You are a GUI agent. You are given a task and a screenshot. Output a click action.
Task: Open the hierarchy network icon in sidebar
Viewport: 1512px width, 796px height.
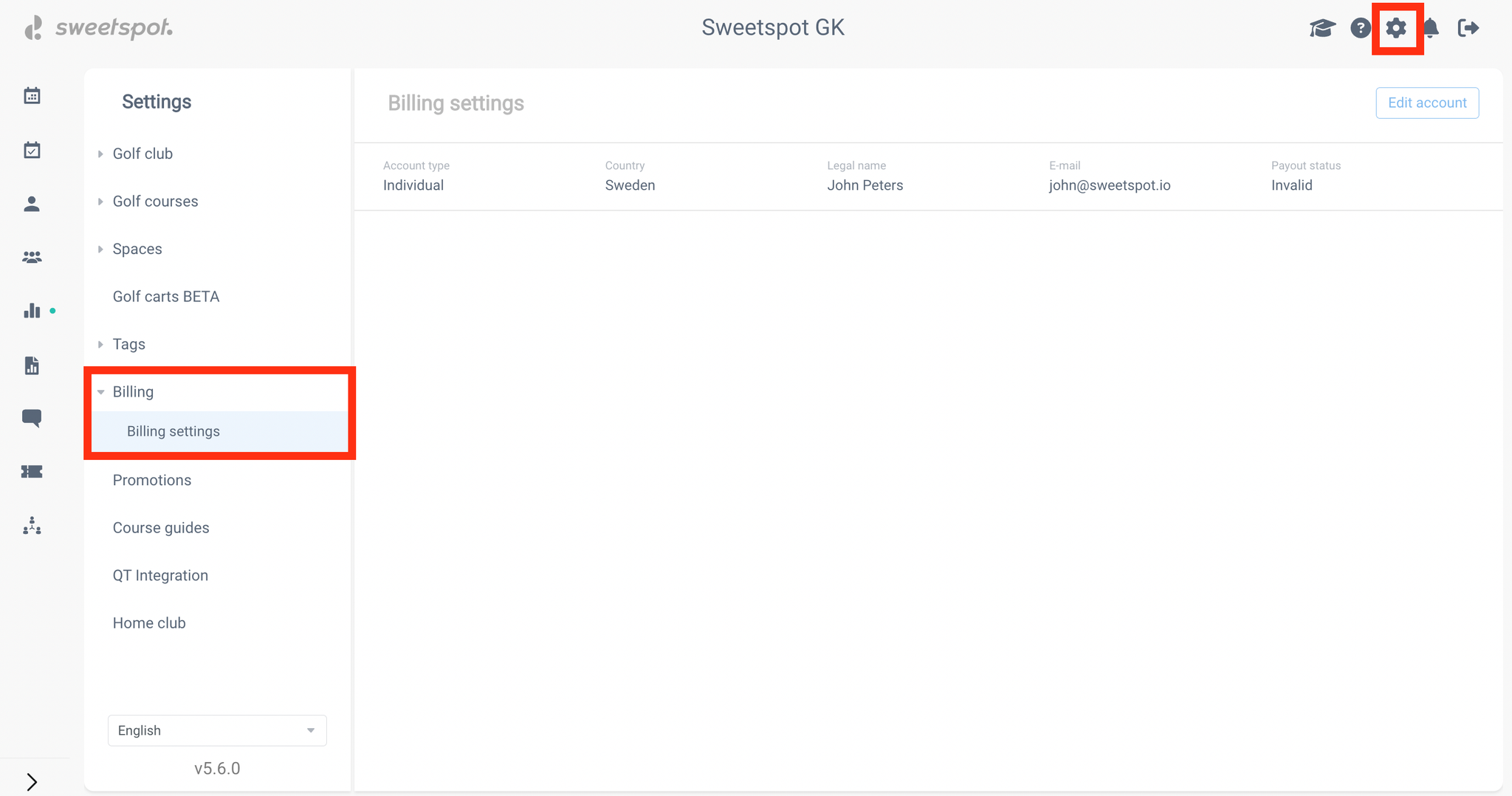click(32, 526)
